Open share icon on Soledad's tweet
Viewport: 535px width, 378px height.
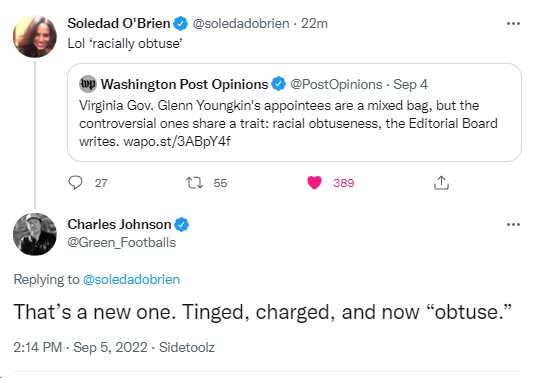click(x=441, y=183)
